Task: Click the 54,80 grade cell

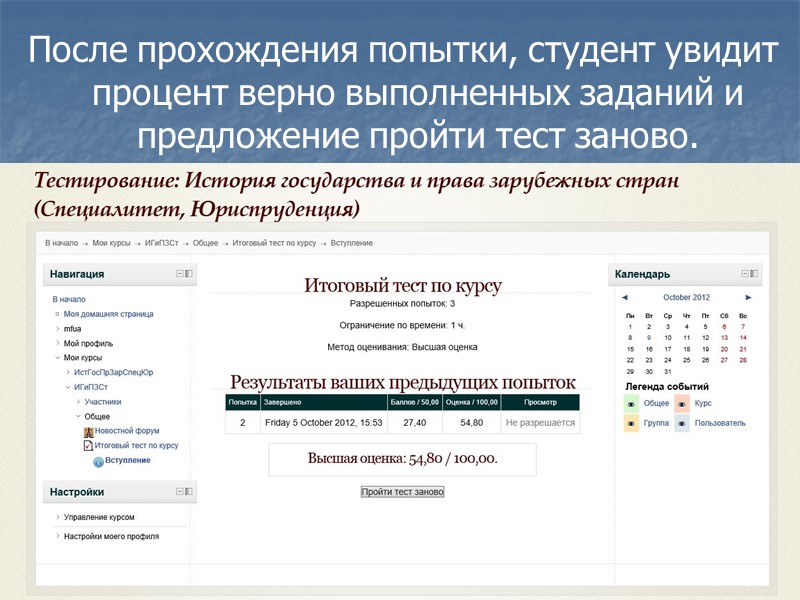Action: click(x=471, y=422)
